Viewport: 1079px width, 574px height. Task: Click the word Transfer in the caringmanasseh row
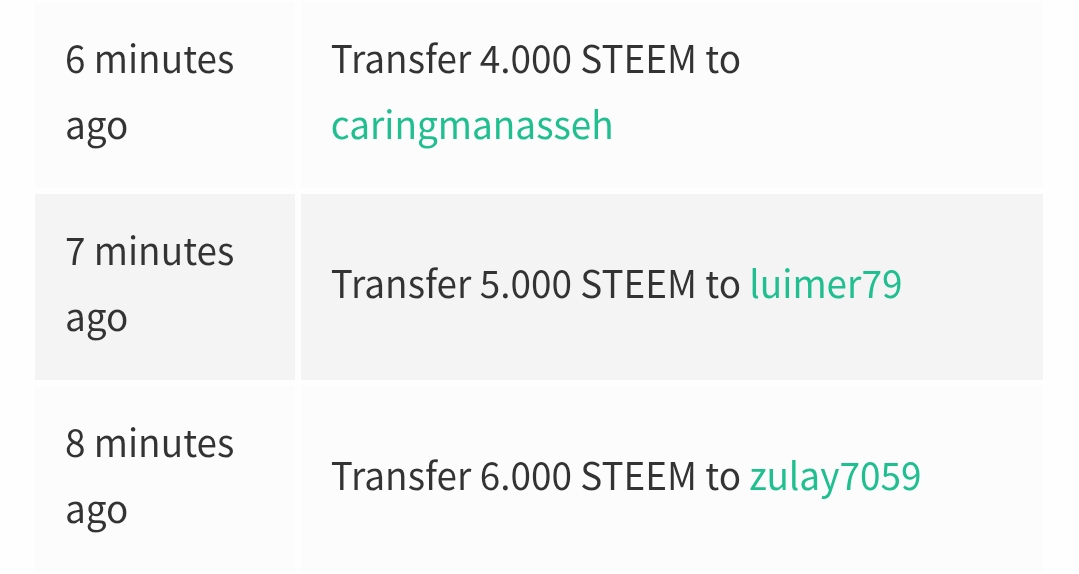point(401,59)
